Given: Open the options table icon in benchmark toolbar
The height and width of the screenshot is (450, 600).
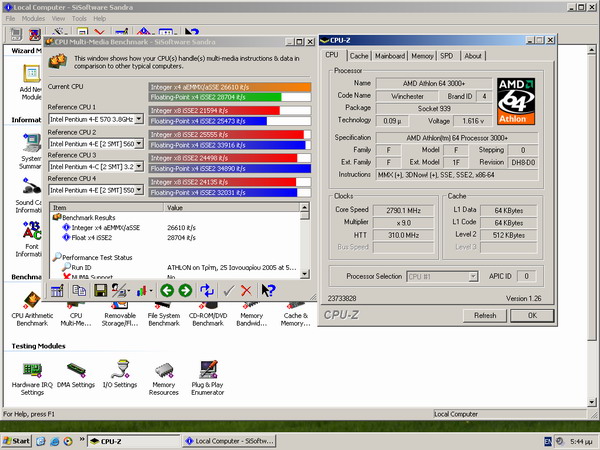Looking at the screenshot, I should [x=57, y=291].
